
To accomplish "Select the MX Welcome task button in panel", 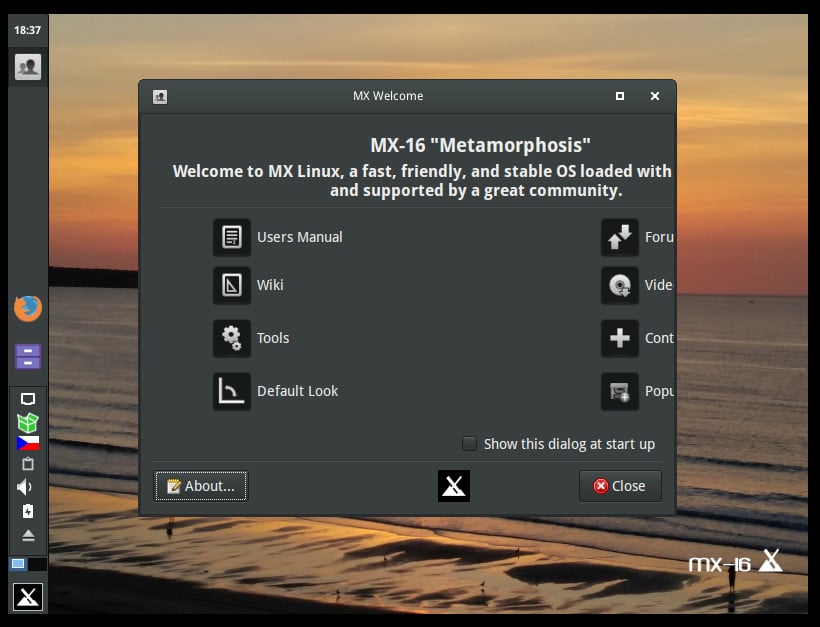I will pyautogui.click(x=28, y=67).
